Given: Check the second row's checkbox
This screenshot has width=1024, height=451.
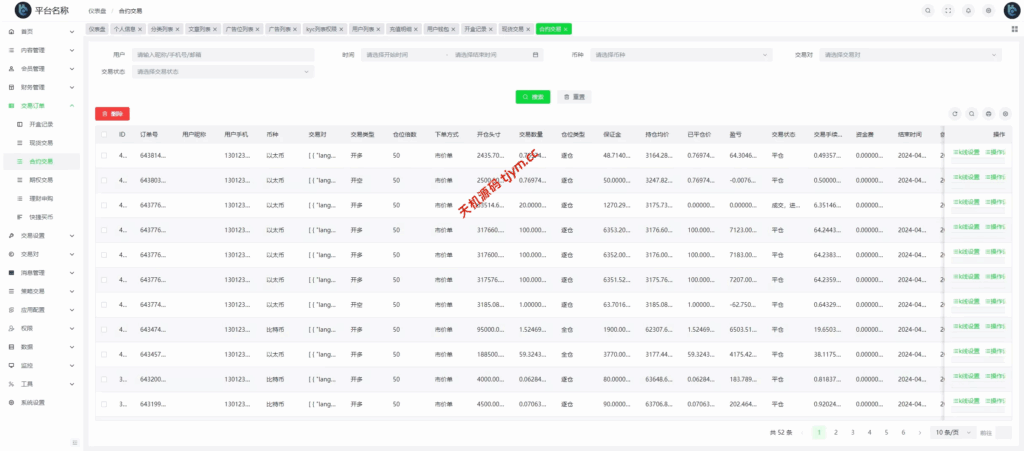Looking at the screenshot, I should click(x=104, y=180).
